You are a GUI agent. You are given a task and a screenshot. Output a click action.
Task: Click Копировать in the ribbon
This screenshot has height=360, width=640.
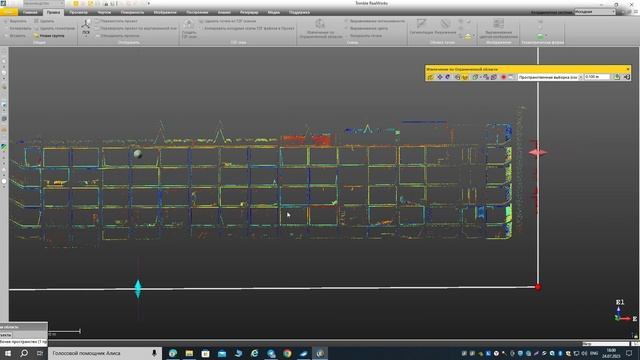[17, 28]
